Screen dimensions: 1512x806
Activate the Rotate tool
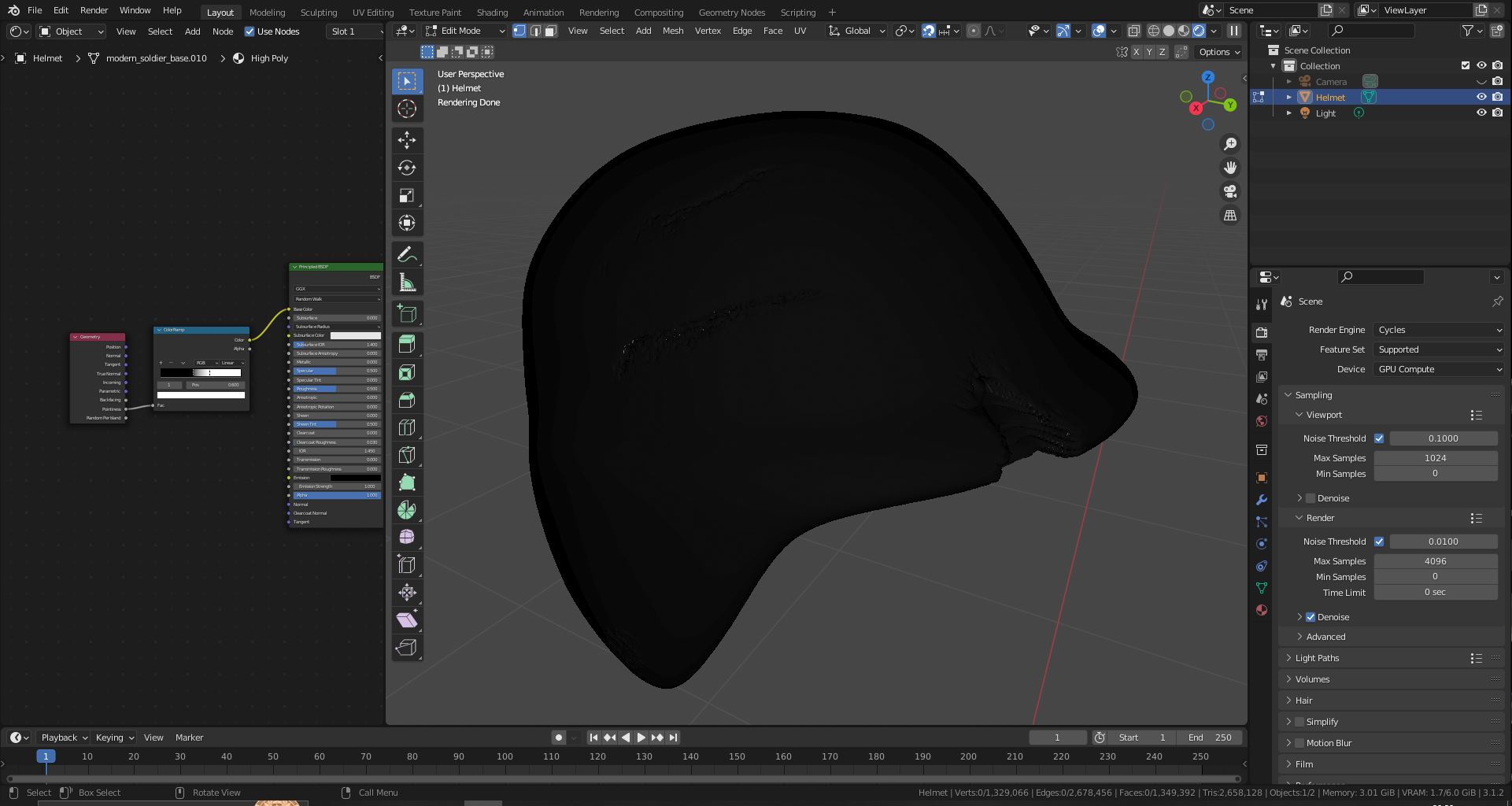point(407,168)
